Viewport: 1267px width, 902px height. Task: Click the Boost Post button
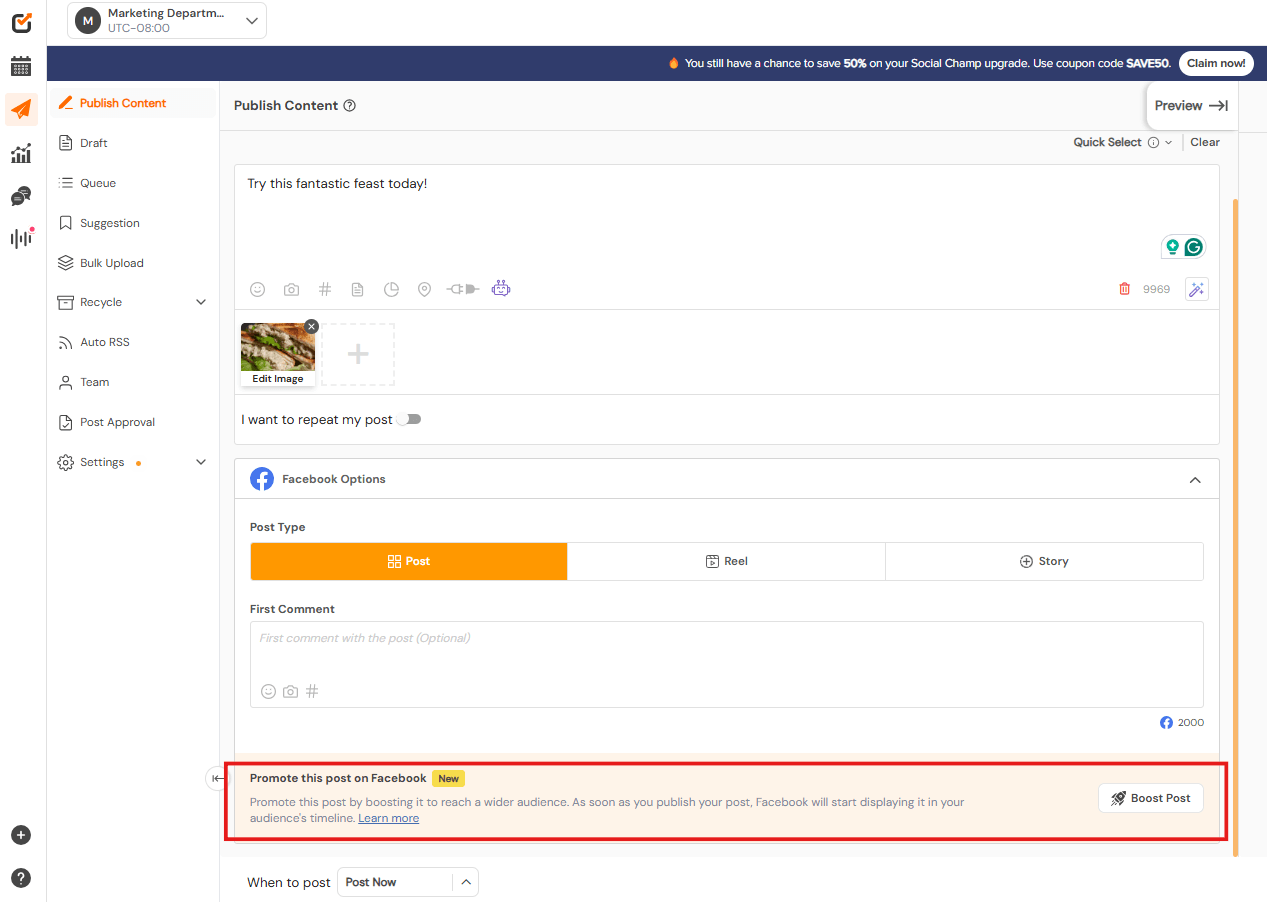(x=1151, y=798)
